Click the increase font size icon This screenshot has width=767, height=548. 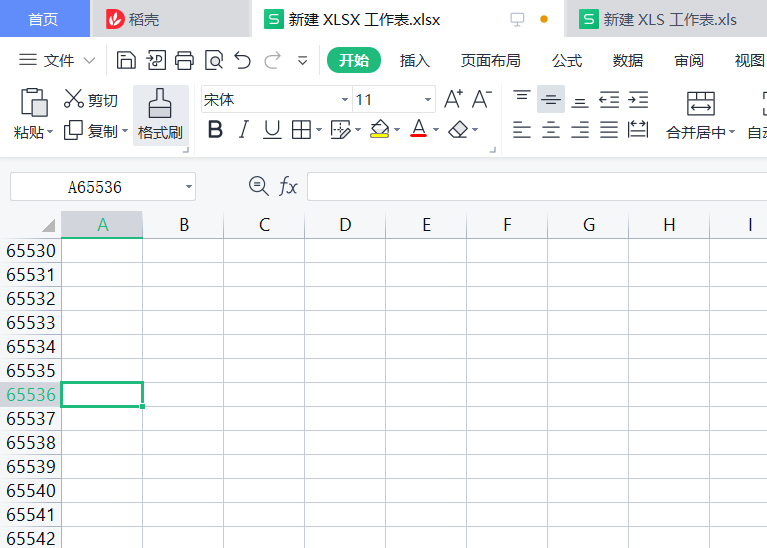click(x=453, y=99)
